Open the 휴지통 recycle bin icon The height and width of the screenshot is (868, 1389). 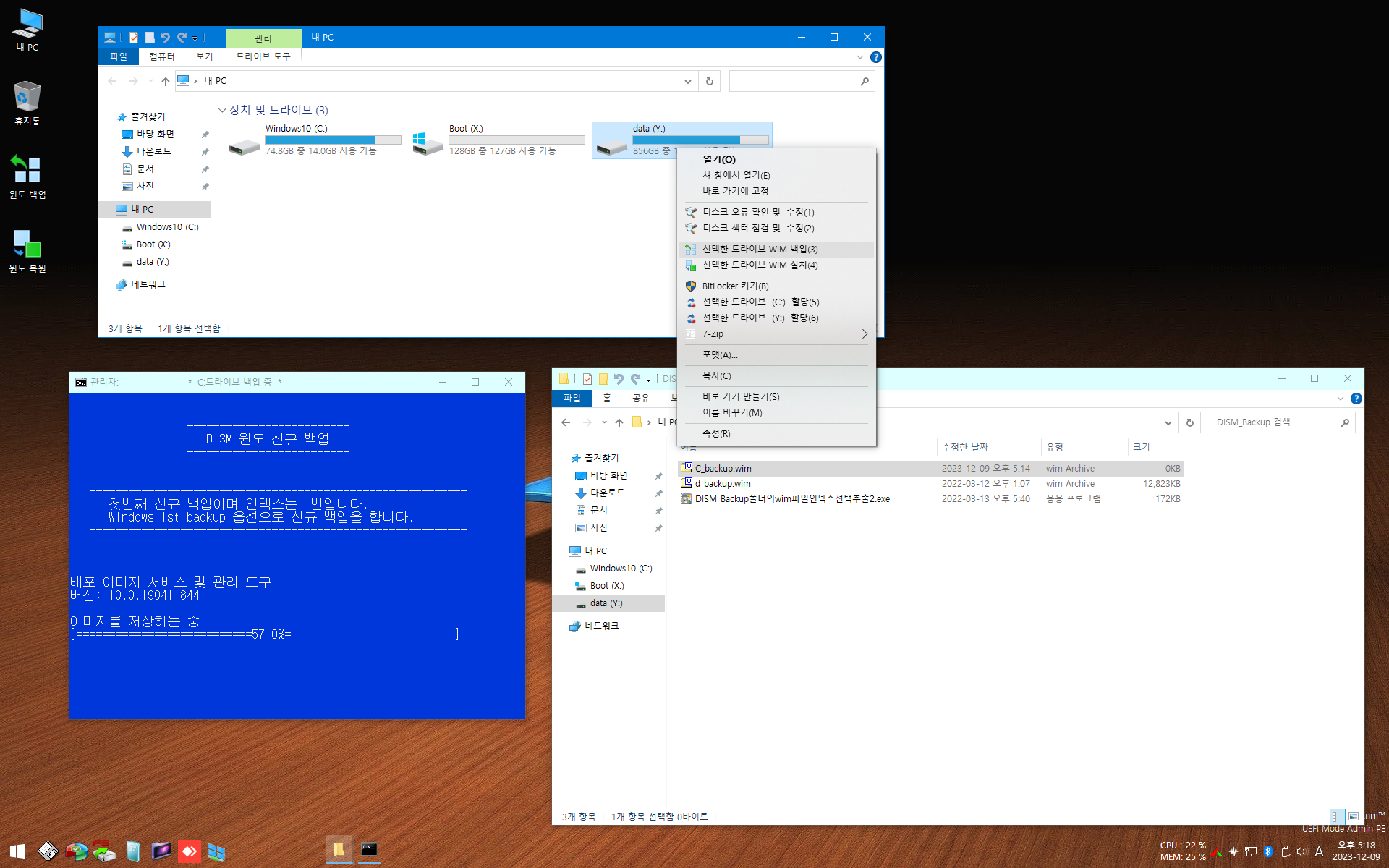[x=27, y=103]
